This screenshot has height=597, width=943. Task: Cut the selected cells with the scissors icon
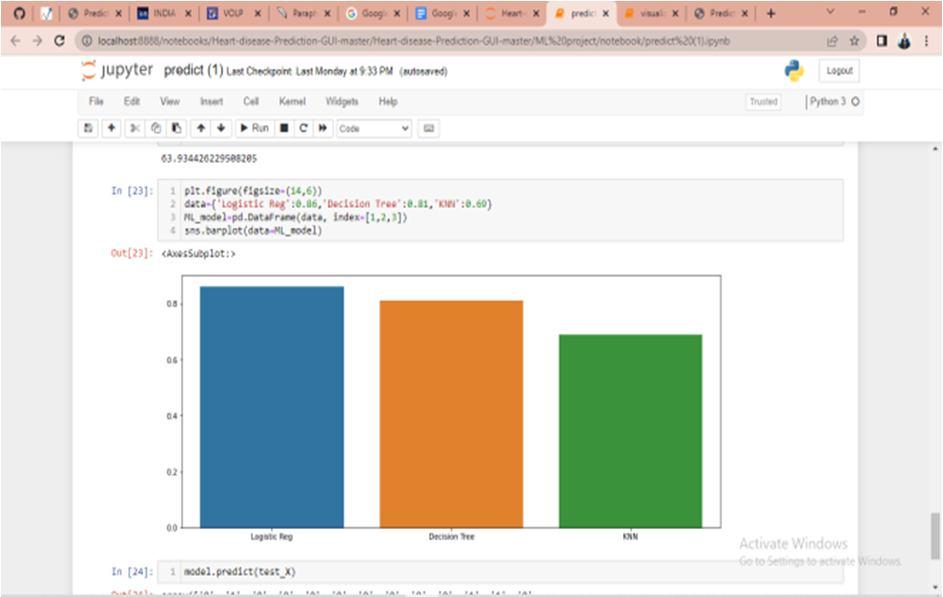click(135, 128)
